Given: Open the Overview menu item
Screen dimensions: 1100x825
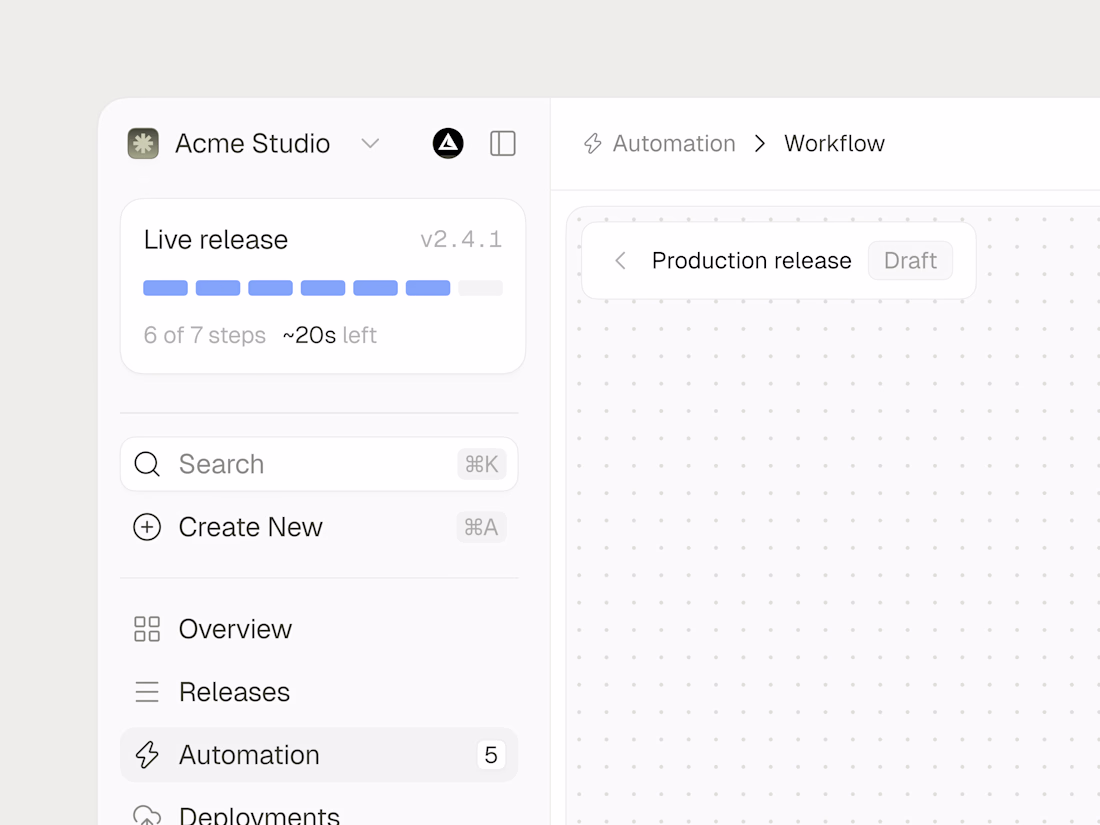Looking at the screenshot, I should pos(319,629).
